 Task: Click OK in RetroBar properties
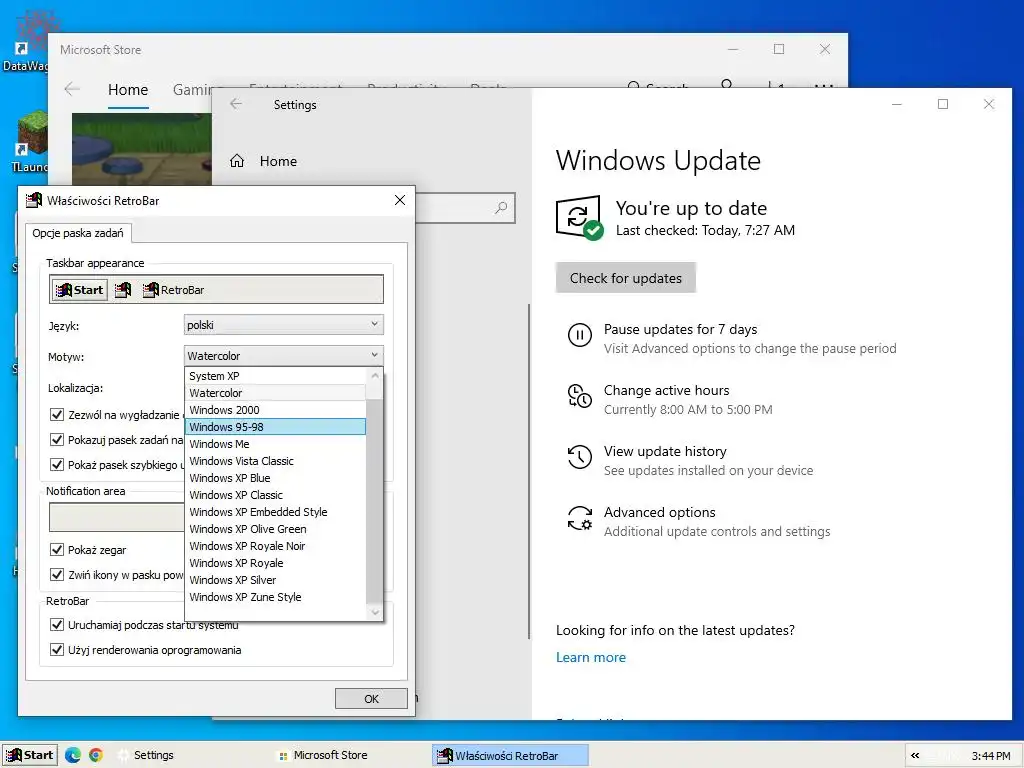pos(371,698)
